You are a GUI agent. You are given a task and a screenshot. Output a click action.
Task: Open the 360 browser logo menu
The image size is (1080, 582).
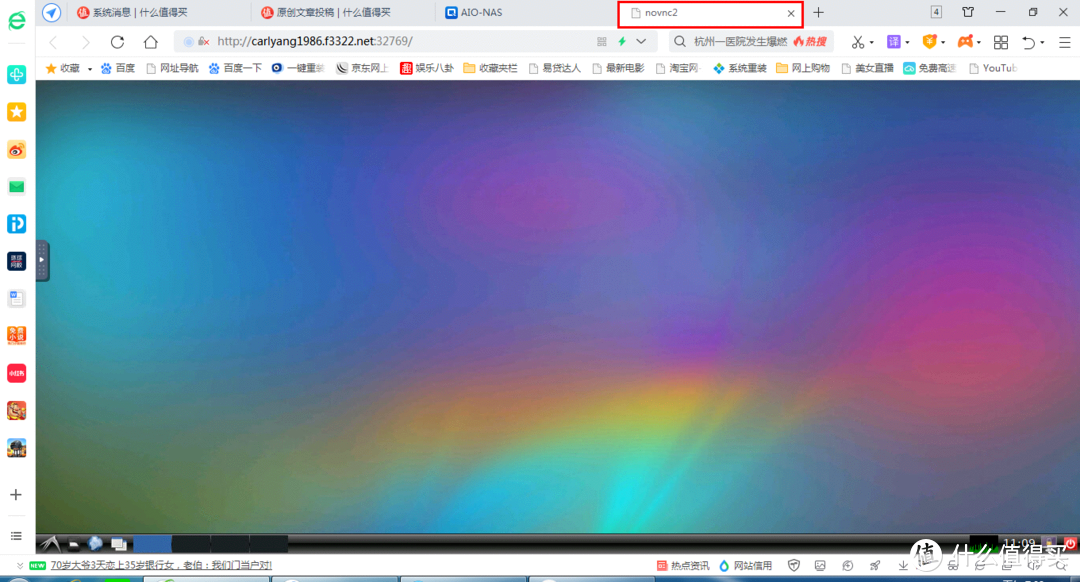point(17,20)
